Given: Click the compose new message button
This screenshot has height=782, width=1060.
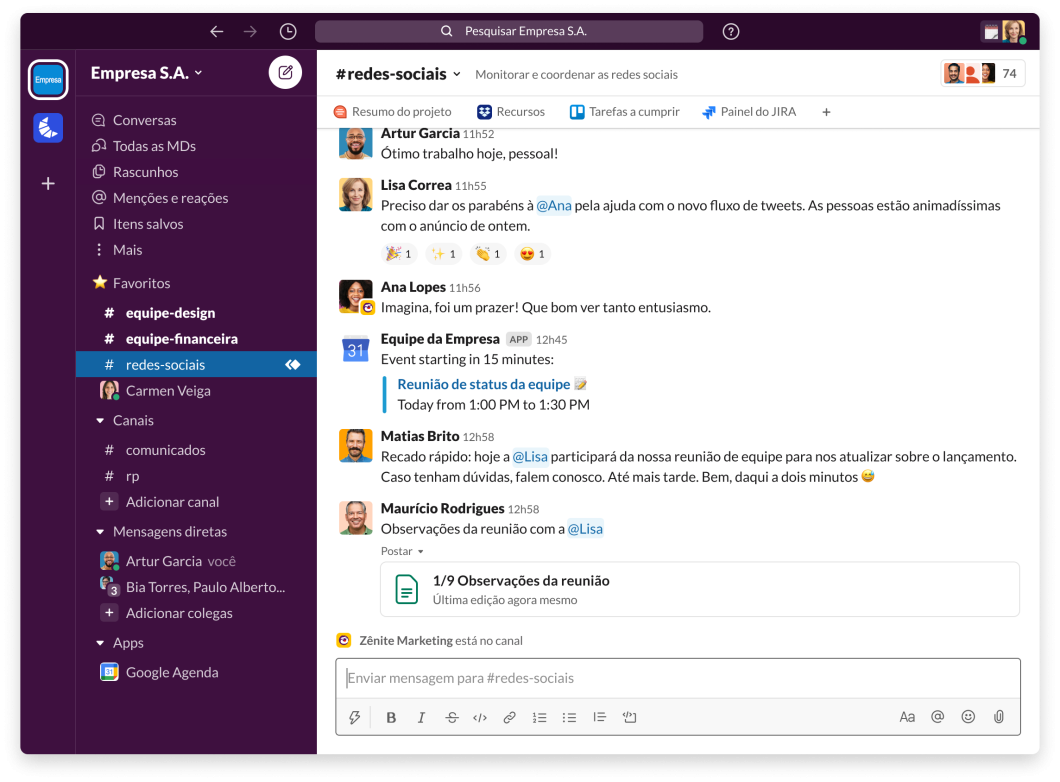Looking at the screenshot, I should [285, 72].
